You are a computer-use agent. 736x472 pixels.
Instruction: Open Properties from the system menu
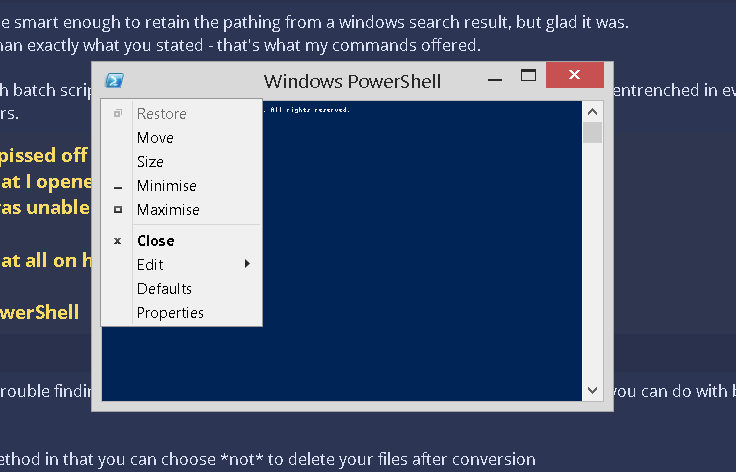click(x=182, y=312)
